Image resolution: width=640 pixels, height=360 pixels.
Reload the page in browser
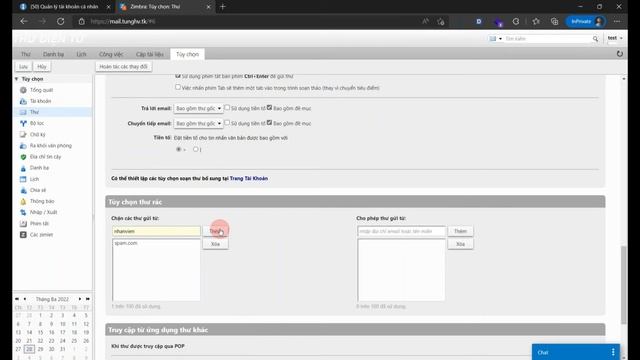(x=60, y=21)
